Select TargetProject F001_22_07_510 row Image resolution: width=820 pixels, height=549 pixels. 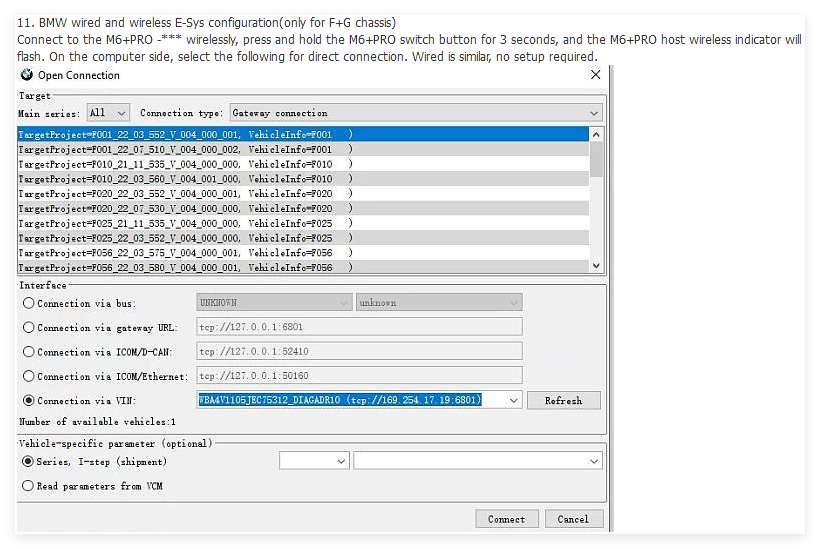pyautogui.click(x=303, y=149)
